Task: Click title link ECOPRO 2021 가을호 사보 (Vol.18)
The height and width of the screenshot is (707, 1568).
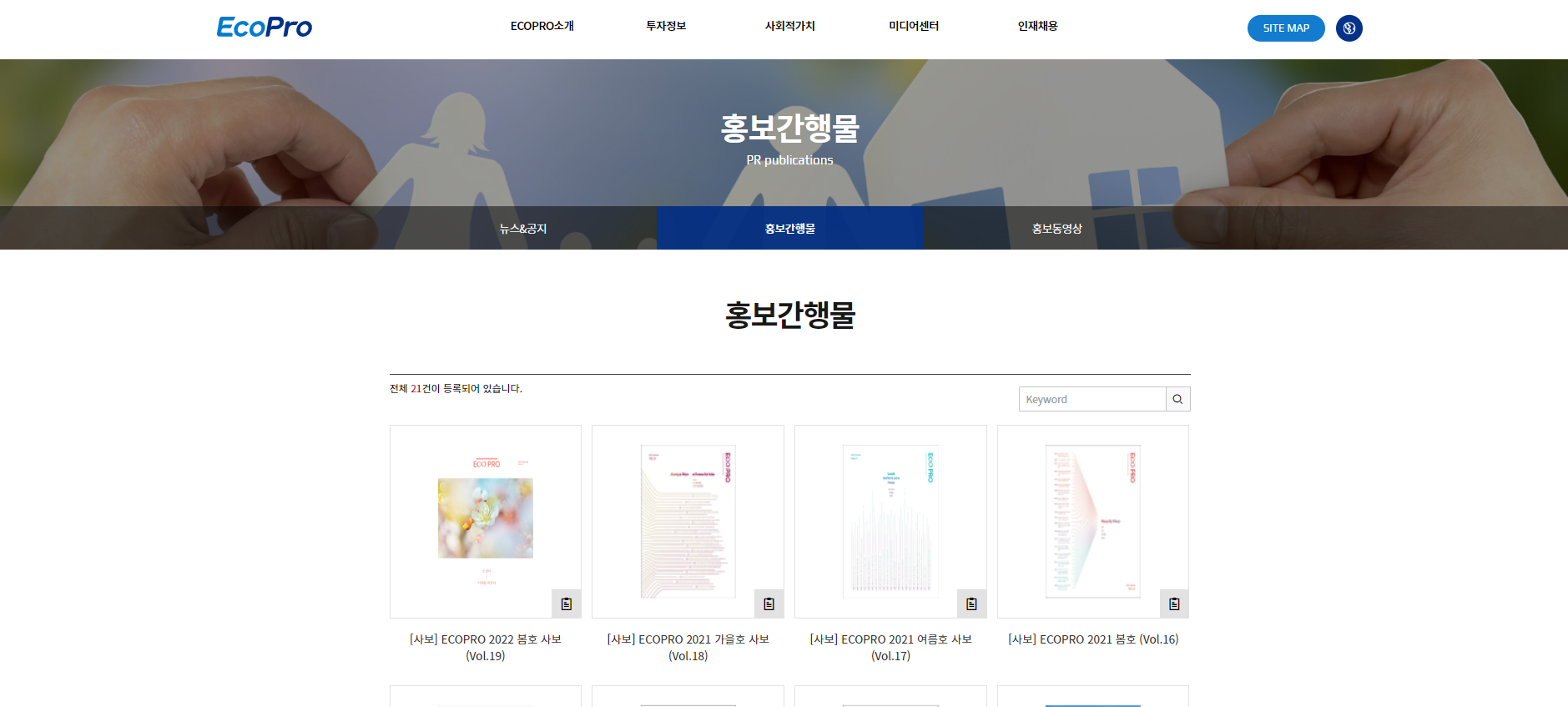Action: click(x=688, y=648)
